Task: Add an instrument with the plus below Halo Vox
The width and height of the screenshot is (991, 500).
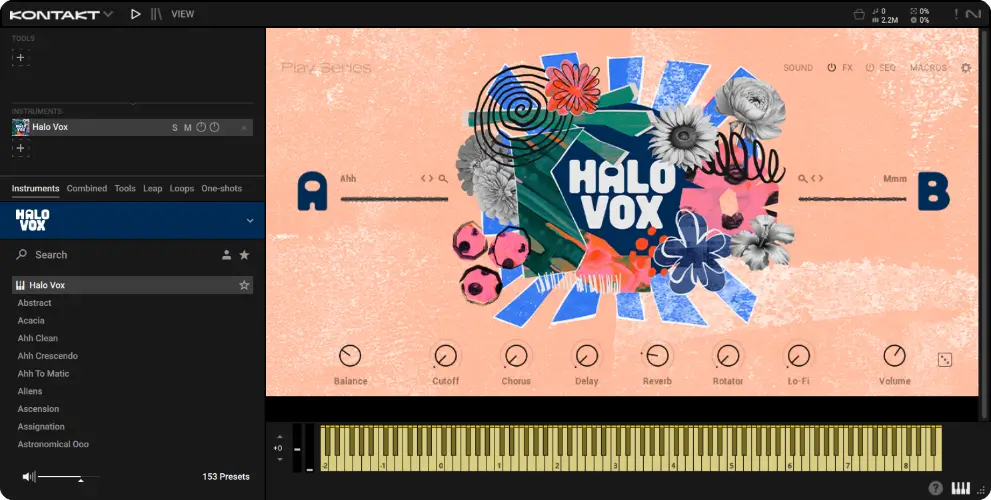Action: pyautogui.click(x=20, y=148)
